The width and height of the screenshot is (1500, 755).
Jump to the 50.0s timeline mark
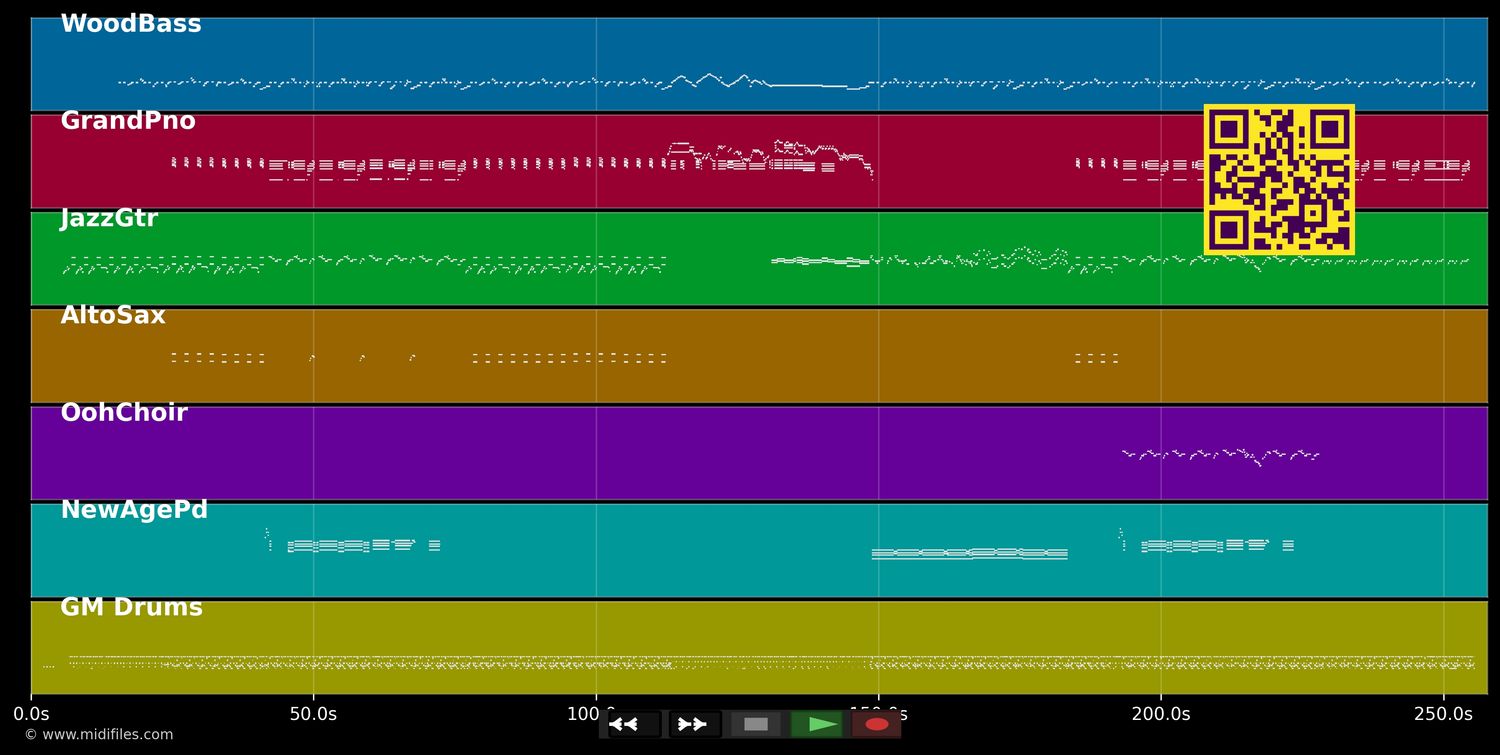(x=313, y=714)
